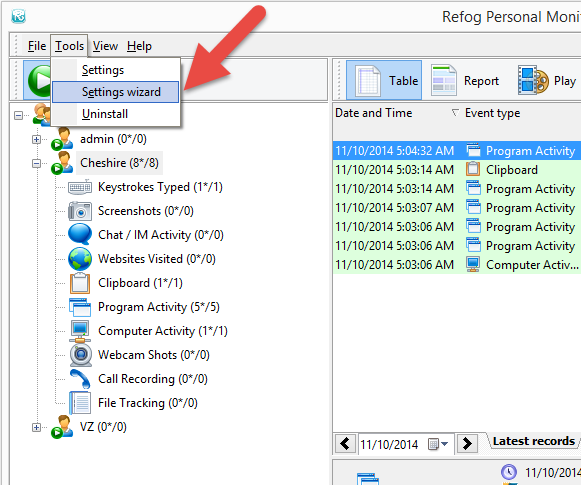Go to the next date

[x=467, y=443]
